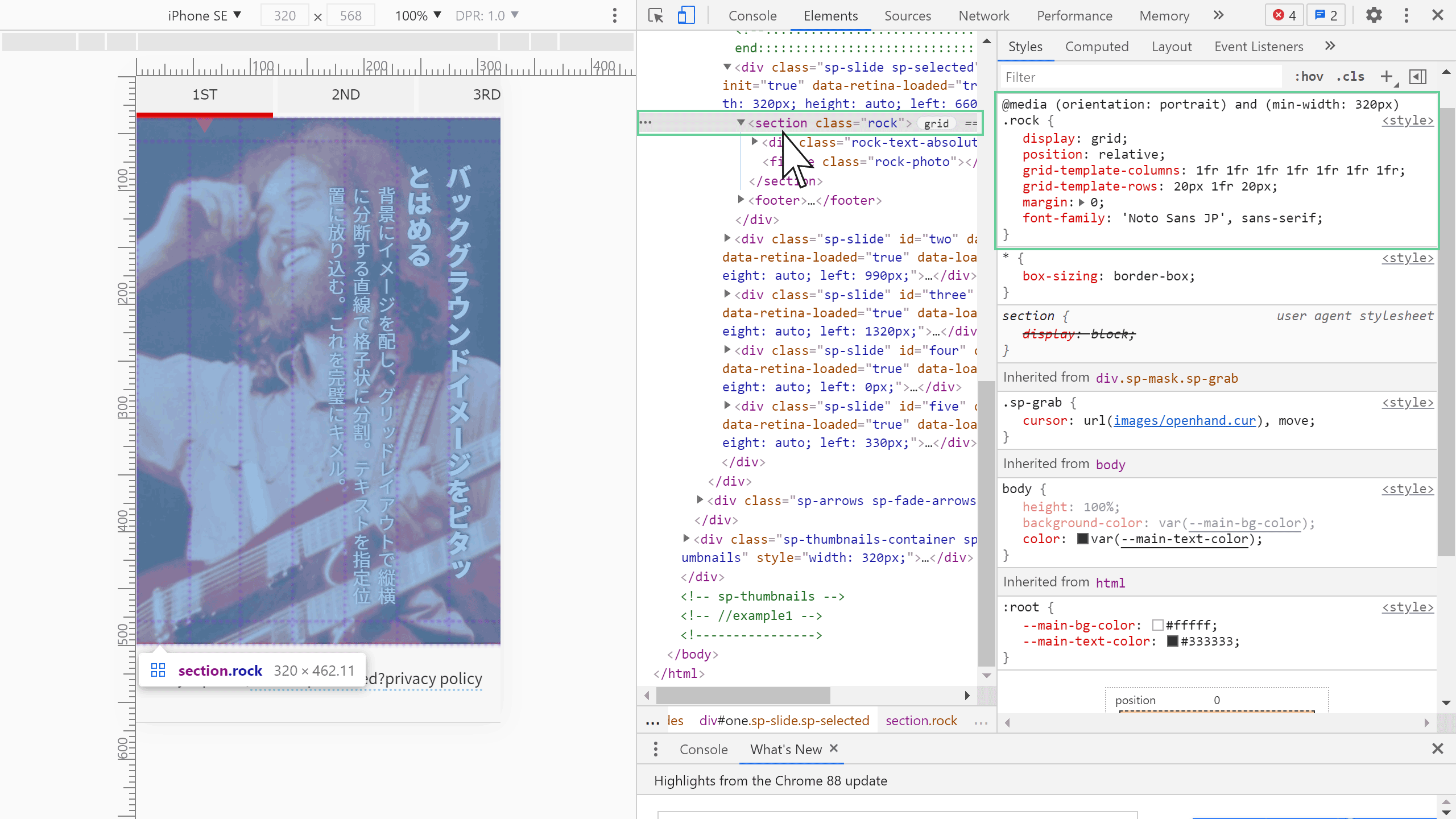This screenshot has width=1456, height=819.
Task: Open the DevTools customize three-dot menu
Action: pos(1406,15)
